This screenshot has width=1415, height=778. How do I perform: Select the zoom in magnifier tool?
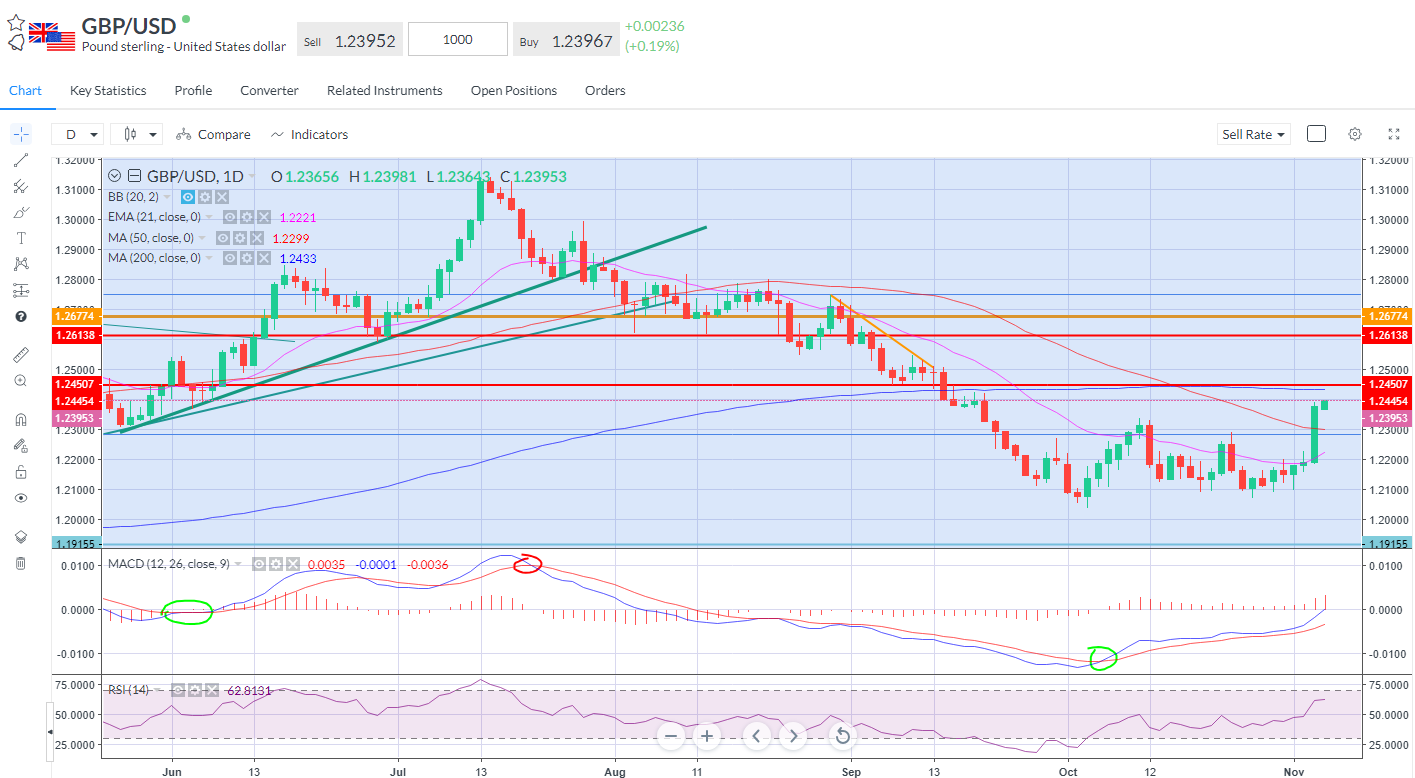[20, 381]
